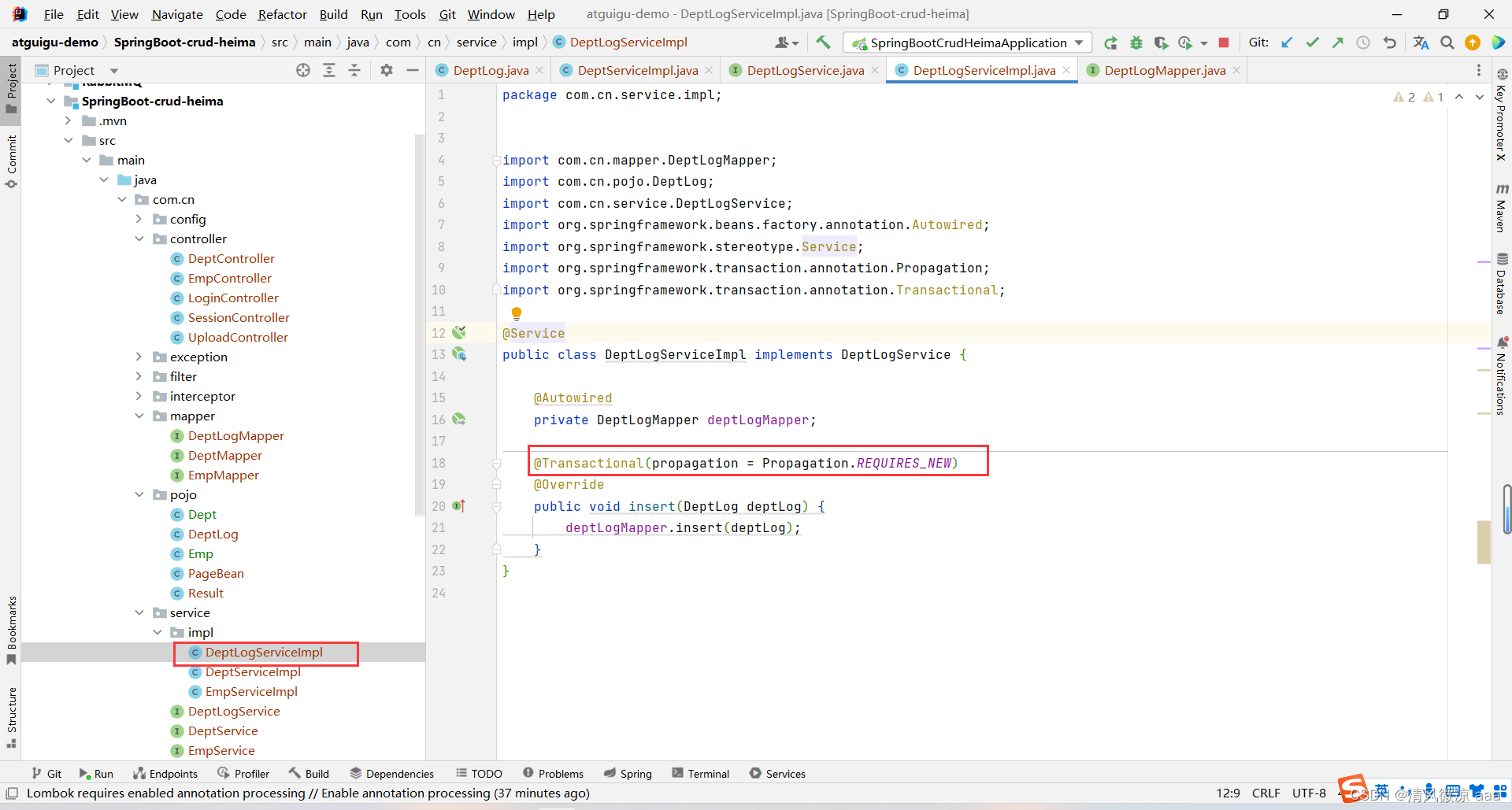Open the user account icon dropdown

787,43
